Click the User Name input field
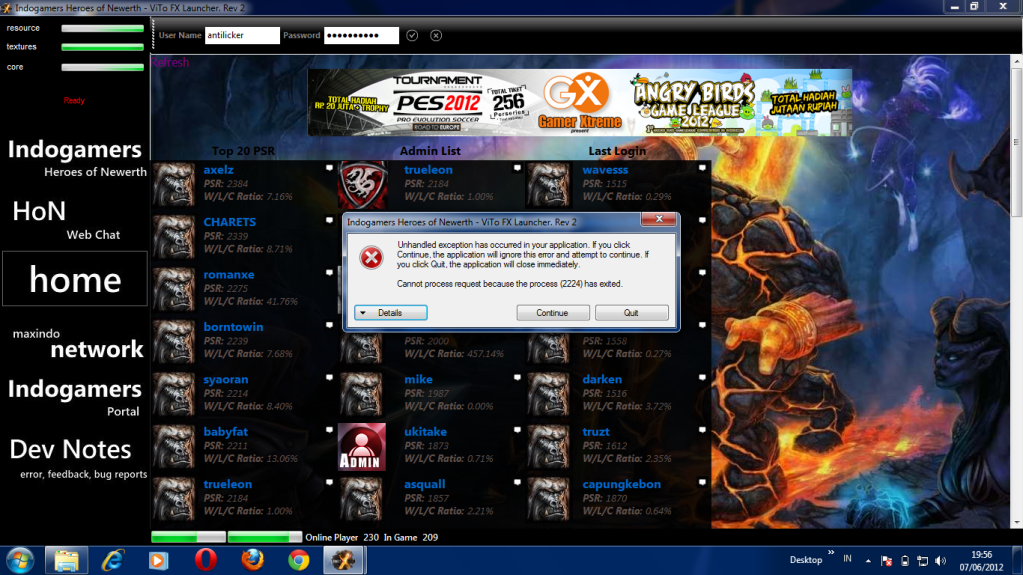1023x575 pixels. [x=242, y=35]
